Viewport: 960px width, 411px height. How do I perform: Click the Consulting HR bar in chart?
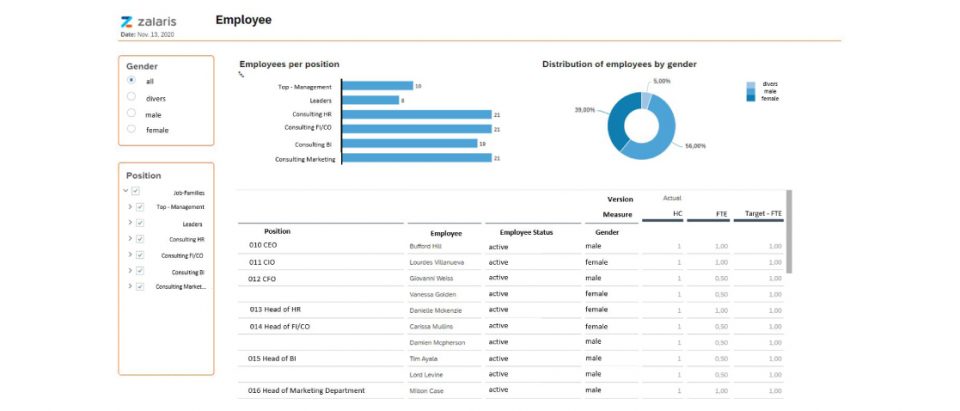[417, 115]
